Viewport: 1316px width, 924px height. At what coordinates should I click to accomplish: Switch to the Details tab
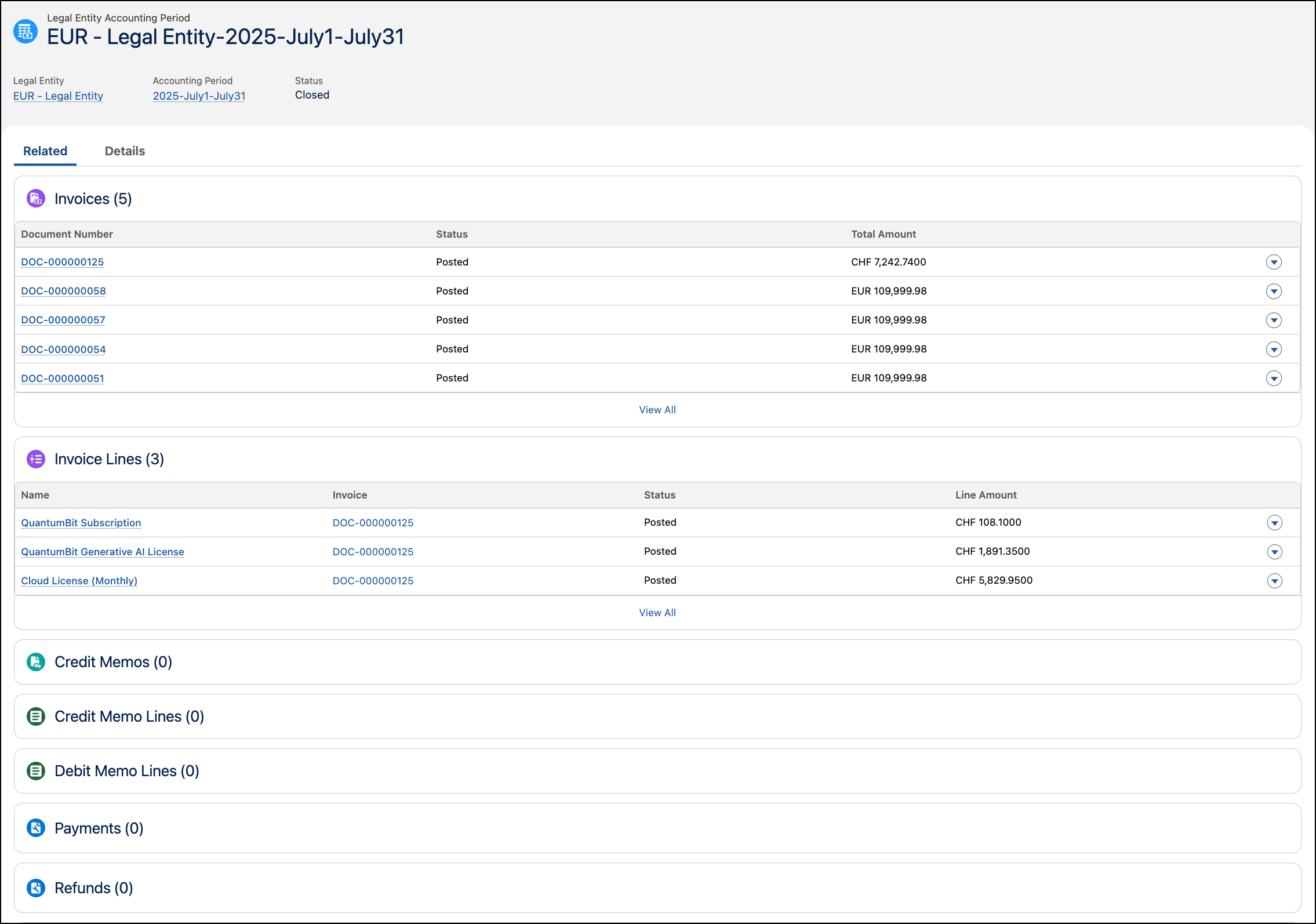pyautogui.click(x=125, y=151)
